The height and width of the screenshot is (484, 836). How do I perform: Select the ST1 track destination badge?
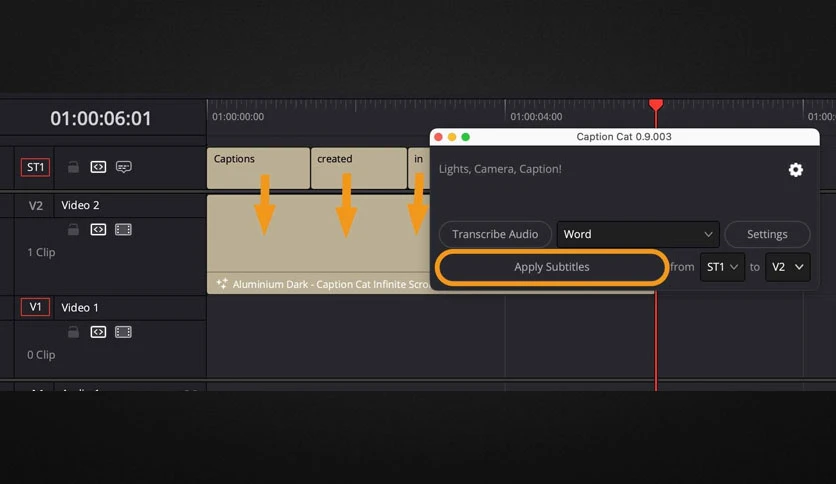point(36,167)
